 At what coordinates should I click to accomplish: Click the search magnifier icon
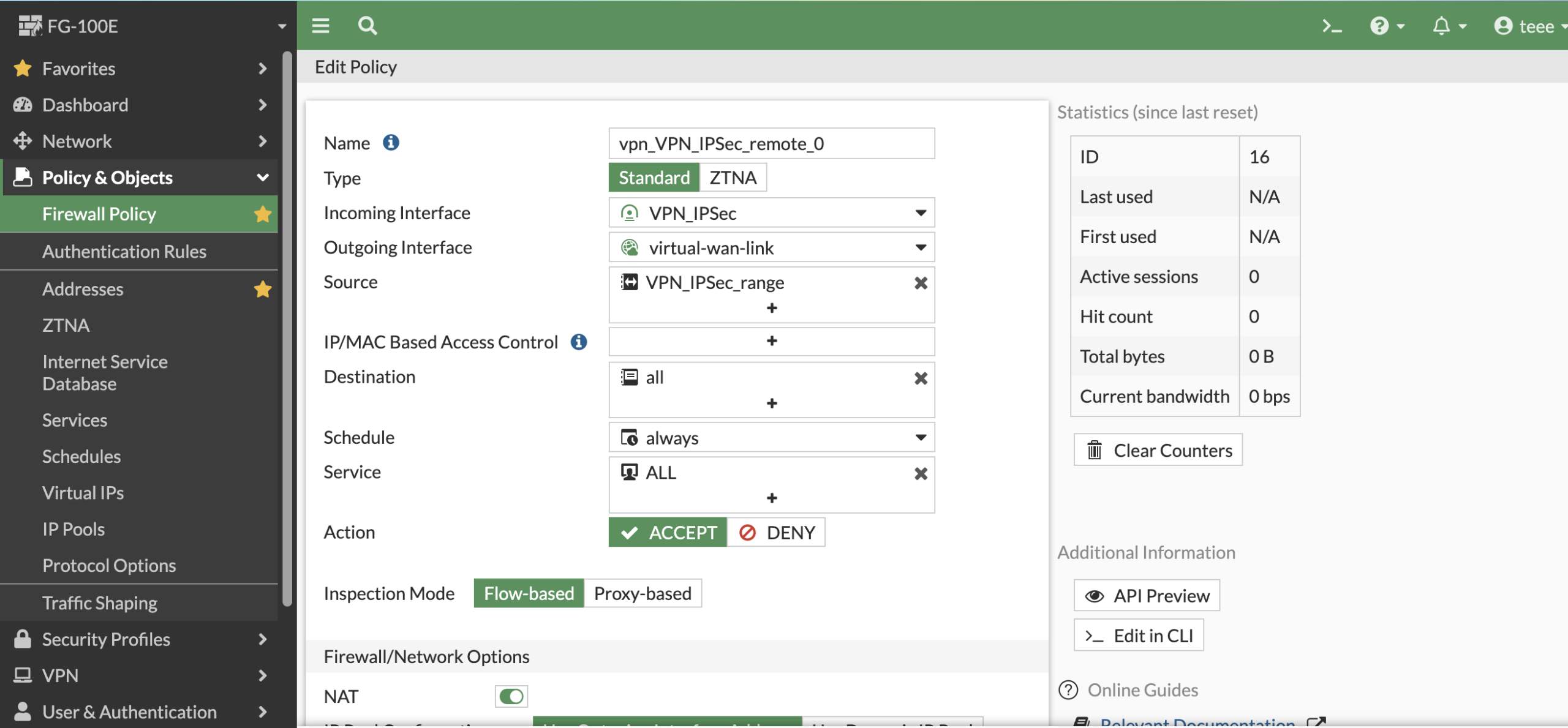[367, 26]
